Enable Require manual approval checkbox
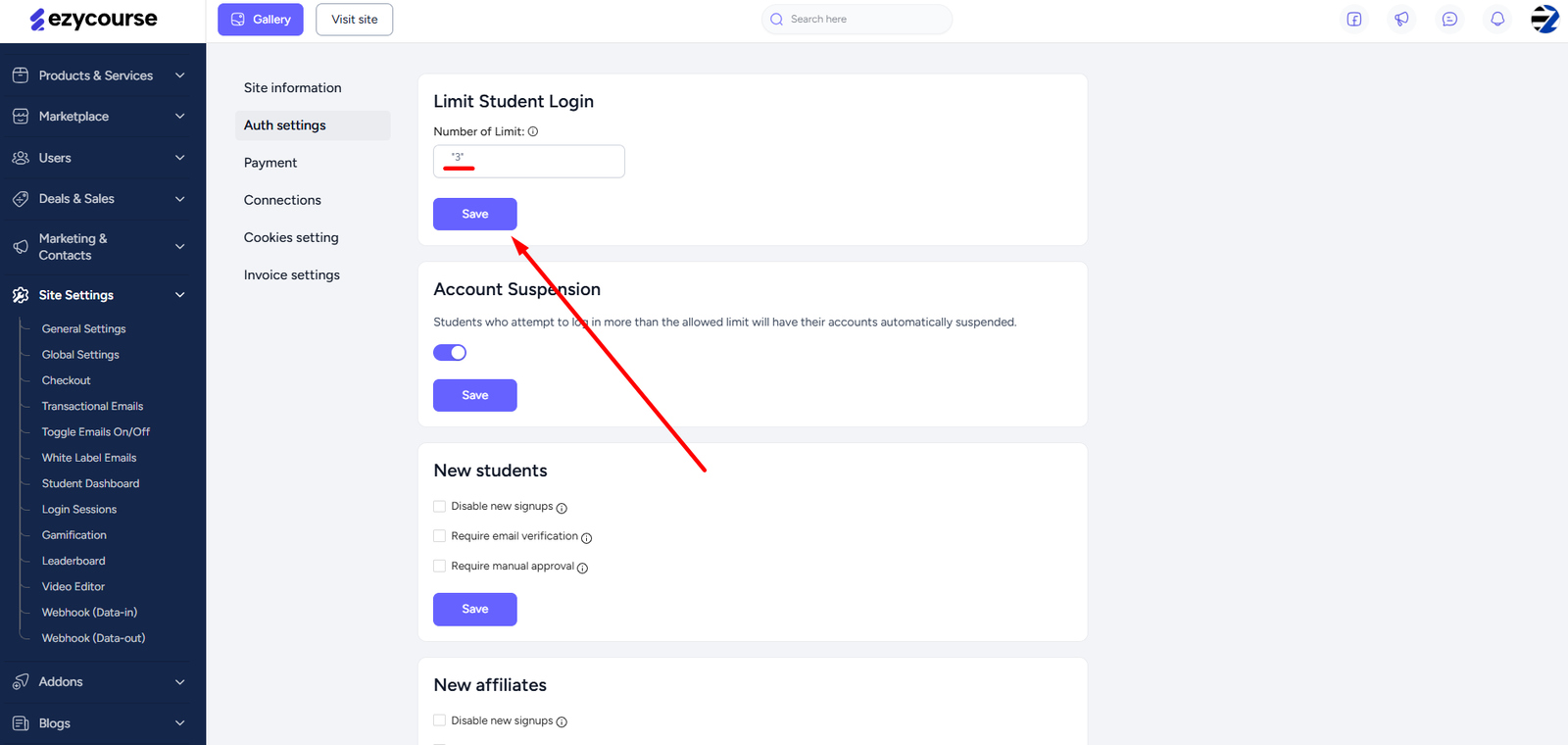 pos(440,567)
